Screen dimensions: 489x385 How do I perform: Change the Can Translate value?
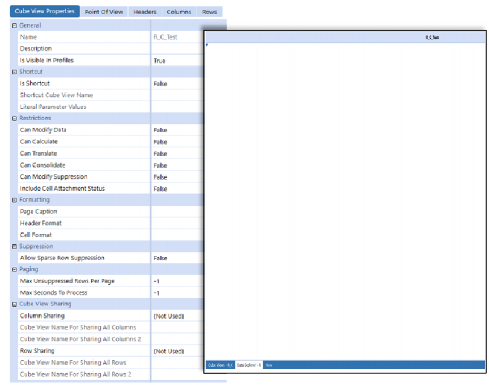click(x=177, y=153)
